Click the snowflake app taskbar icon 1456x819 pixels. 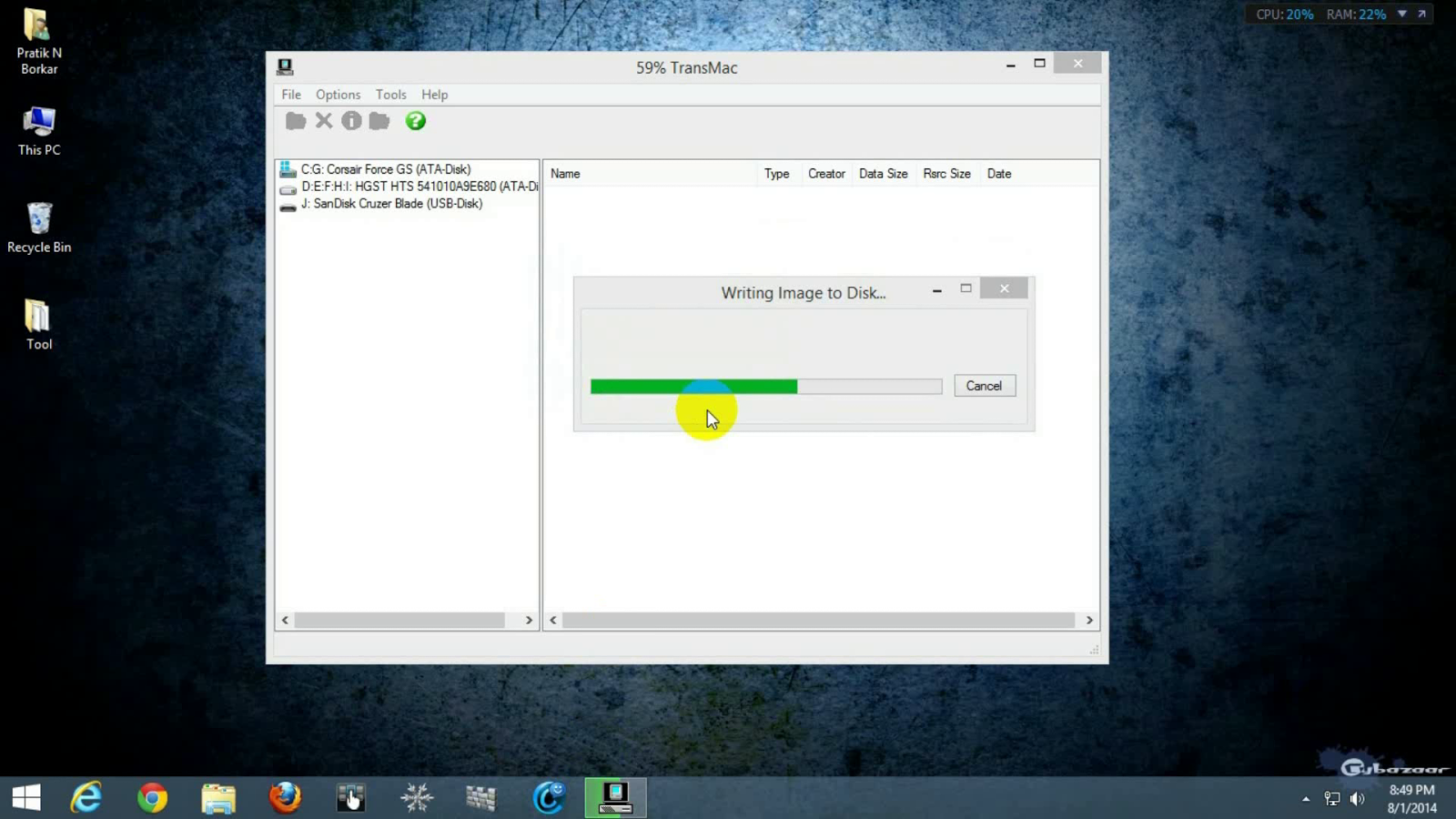pyautogui.click(x=417, y=798)
